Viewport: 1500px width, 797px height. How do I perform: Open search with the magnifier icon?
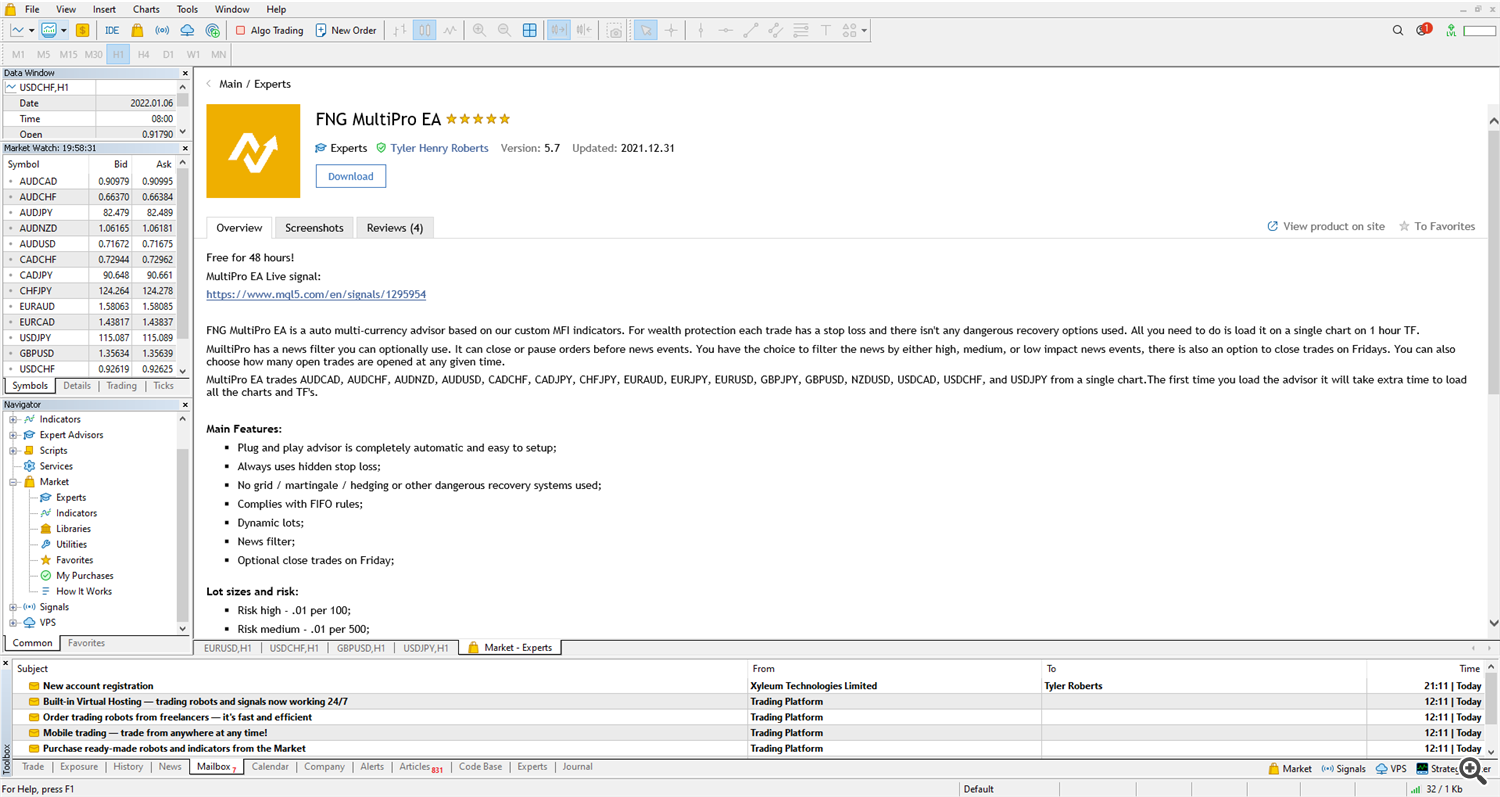pyautogui.click(x=1398, y=30)
